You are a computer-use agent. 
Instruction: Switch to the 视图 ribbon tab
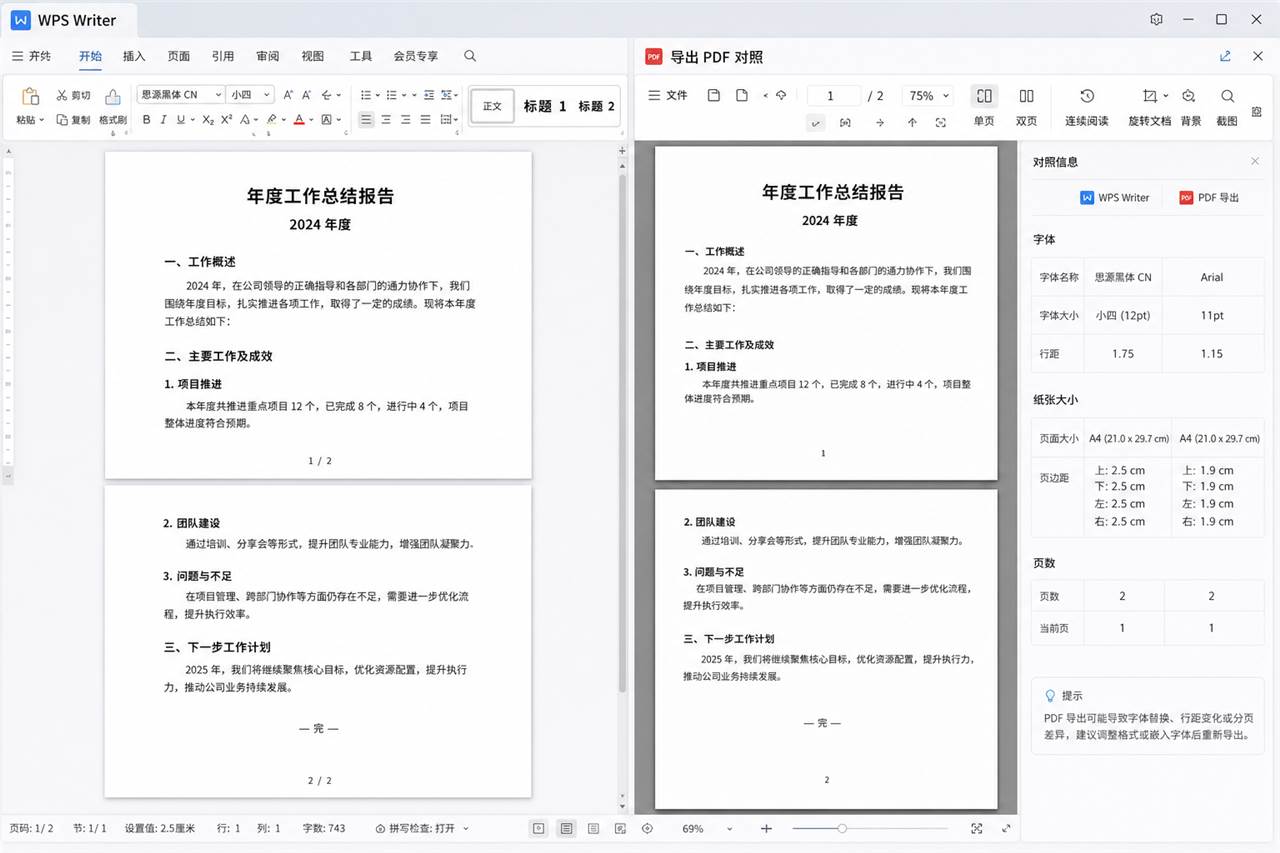click(x=313, y=56)
